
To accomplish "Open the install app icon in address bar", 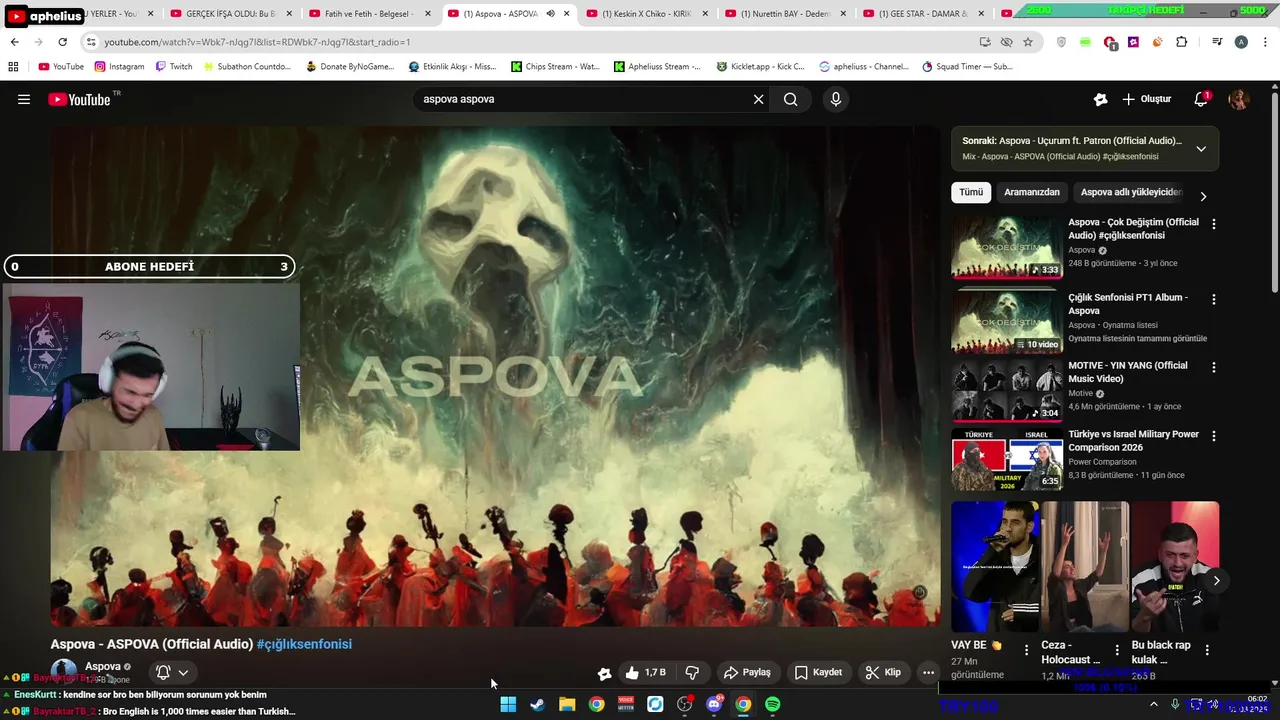I will (985, 42).
